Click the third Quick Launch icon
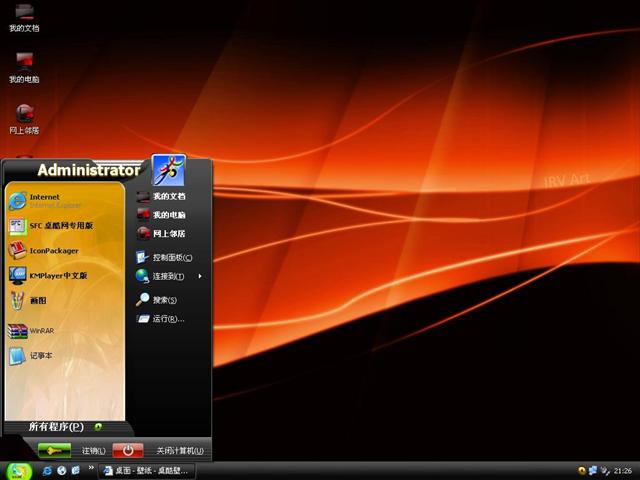The width and height of the screenshot is (640, 480). 76,471
